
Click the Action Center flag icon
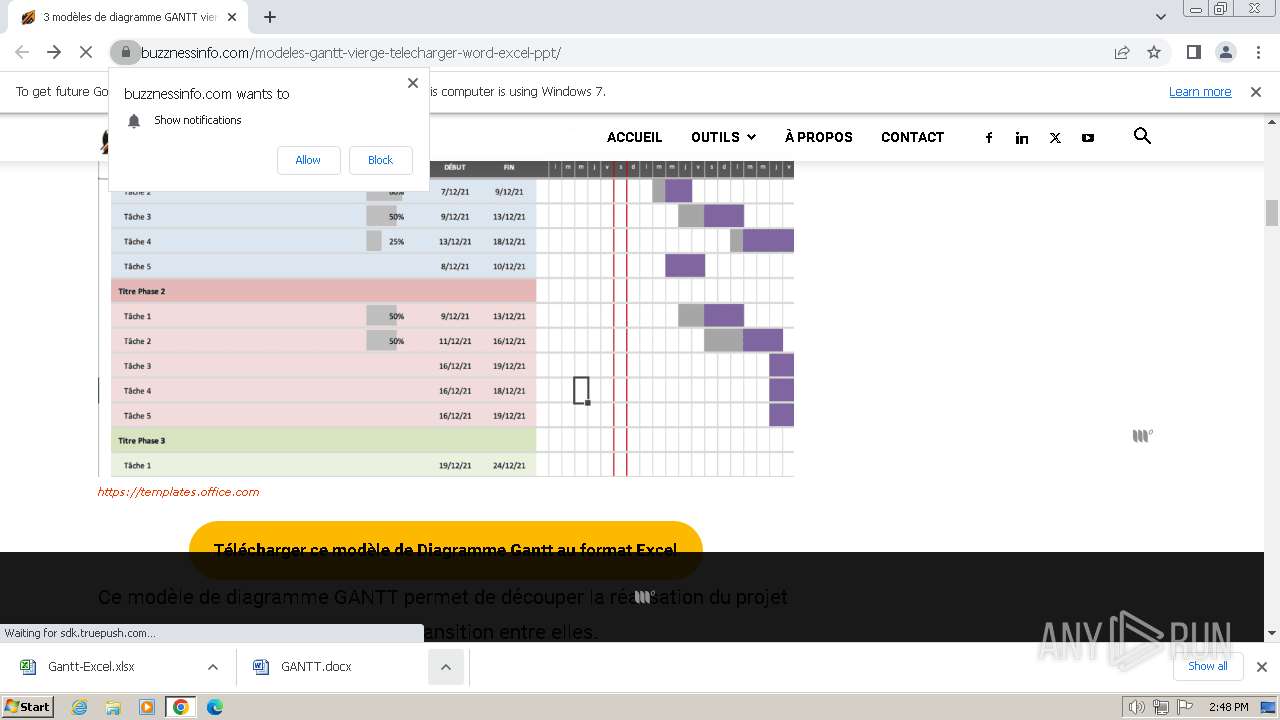point(1184,707)
